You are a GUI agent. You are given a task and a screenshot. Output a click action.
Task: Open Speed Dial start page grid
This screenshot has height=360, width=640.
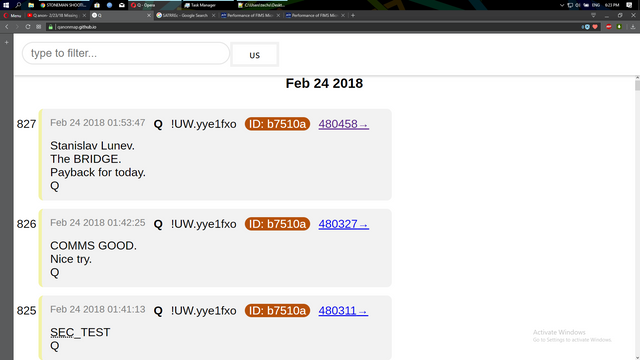tap(39, 27)
